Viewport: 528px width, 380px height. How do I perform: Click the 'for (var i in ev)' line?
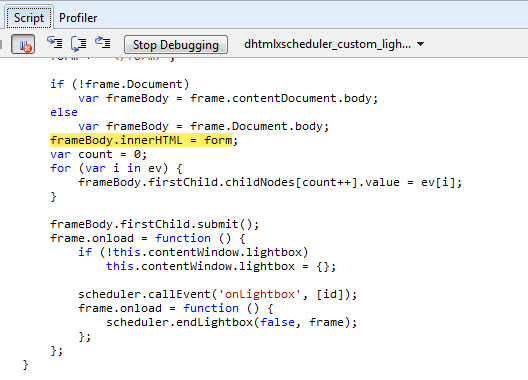tap(116, 168)
